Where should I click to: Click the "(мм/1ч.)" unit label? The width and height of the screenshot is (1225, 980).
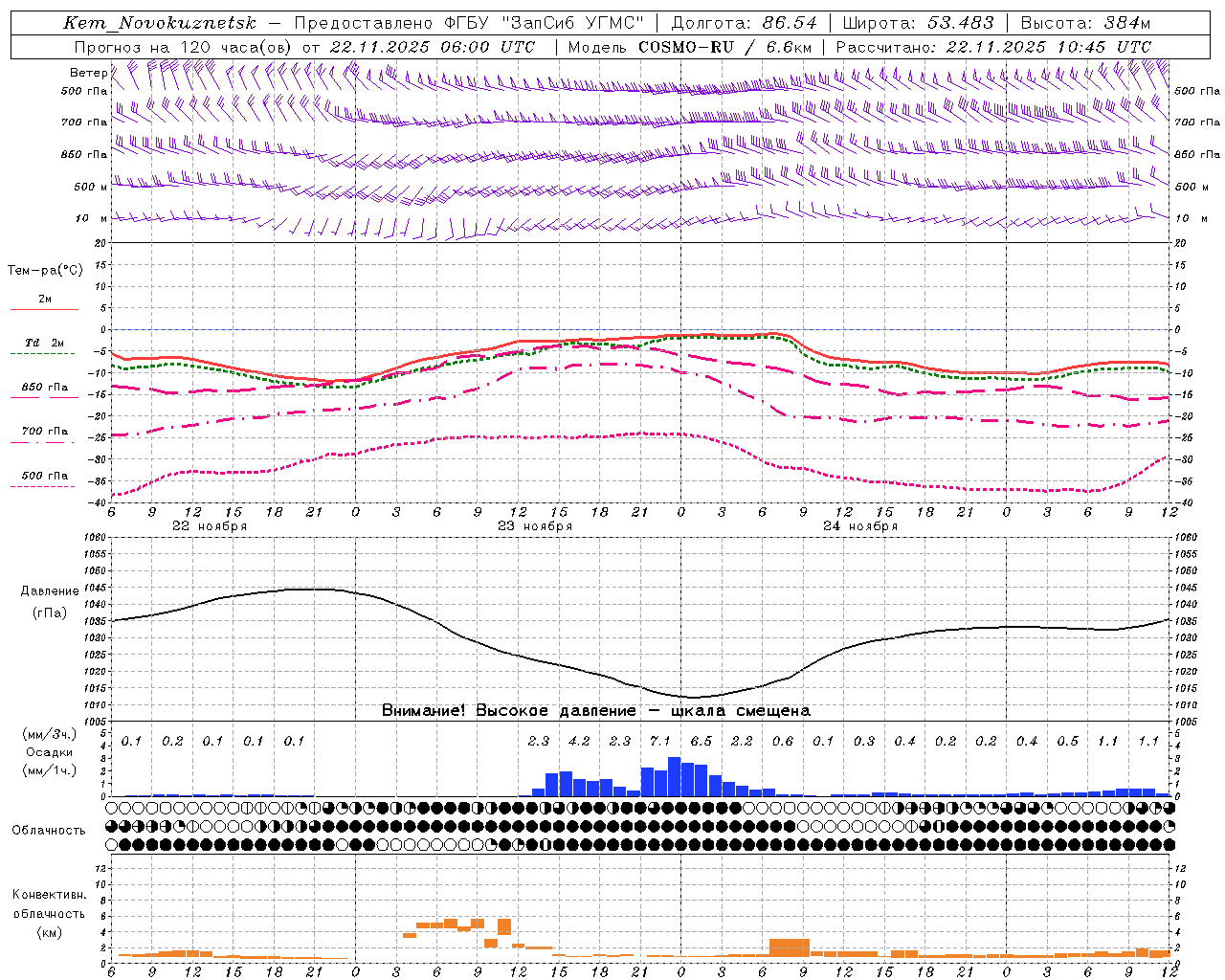[49, 770]
